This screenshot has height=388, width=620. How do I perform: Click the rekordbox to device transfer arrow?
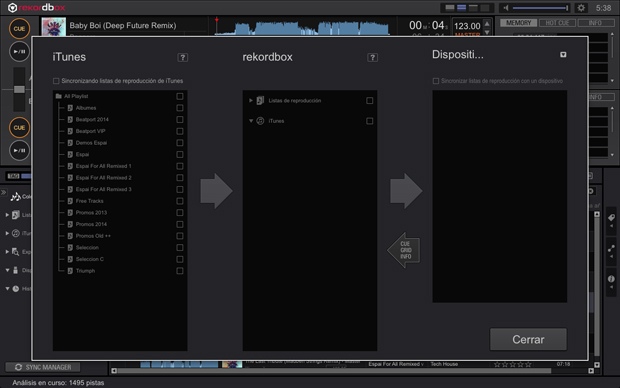(406, 191)
